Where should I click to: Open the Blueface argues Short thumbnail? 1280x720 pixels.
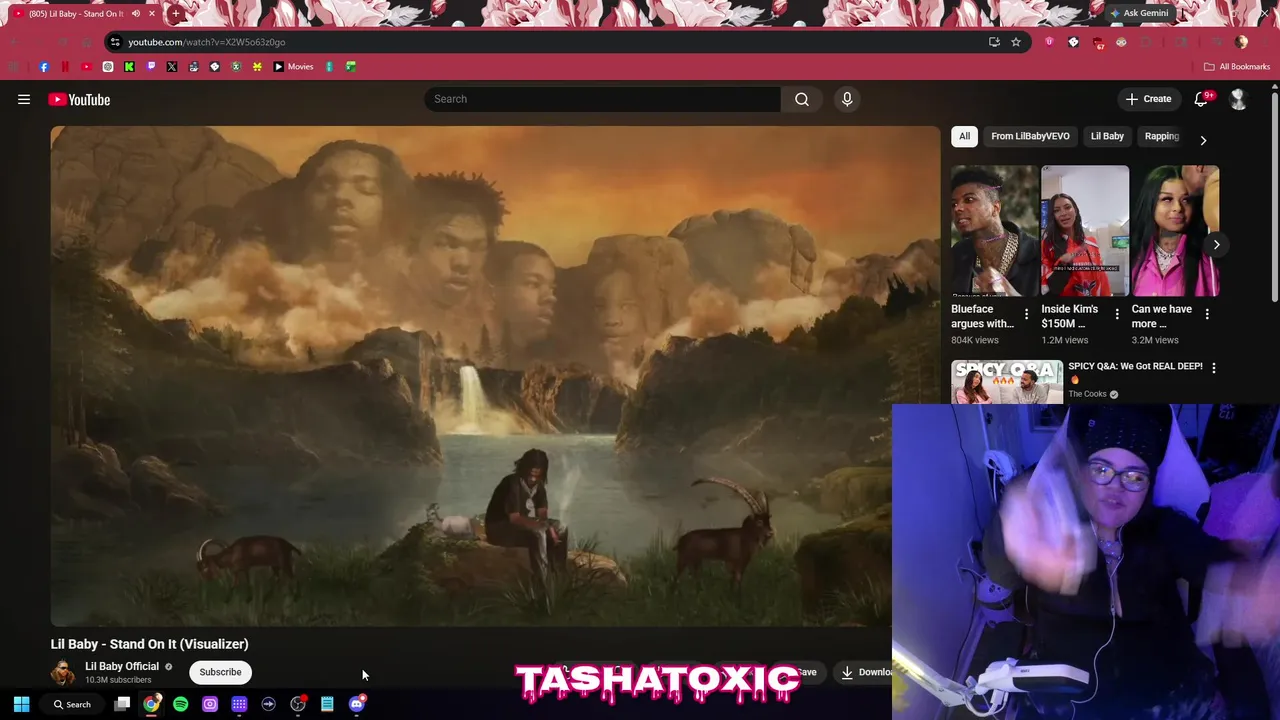(x=995, y=231)
